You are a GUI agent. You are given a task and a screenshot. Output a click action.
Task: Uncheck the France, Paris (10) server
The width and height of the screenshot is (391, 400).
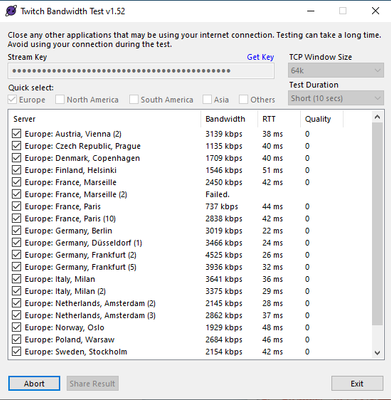pyautogui.click(x=16, y=218)
